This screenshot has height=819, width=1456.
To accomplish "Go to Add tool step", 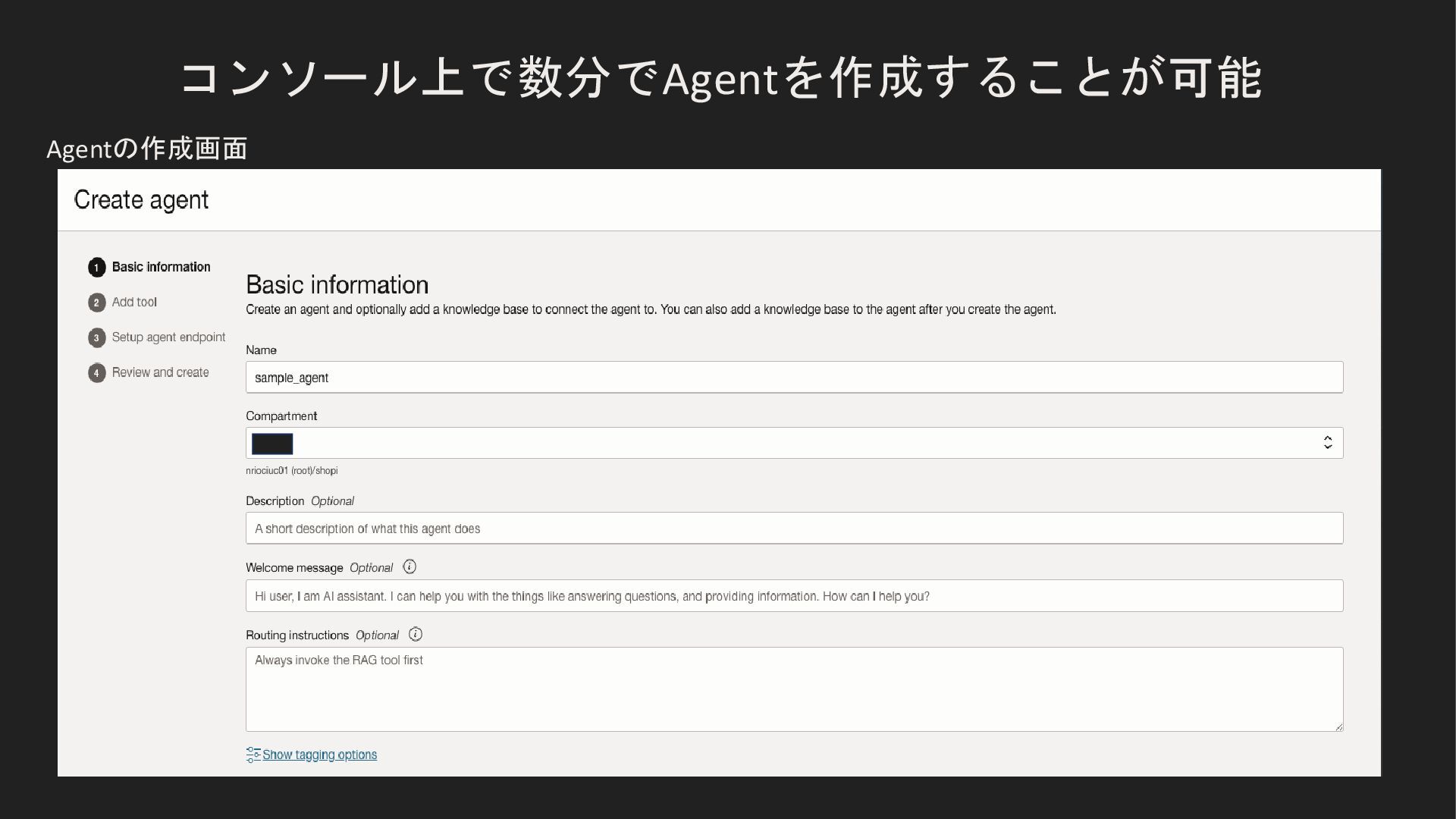I will point(134,302).
